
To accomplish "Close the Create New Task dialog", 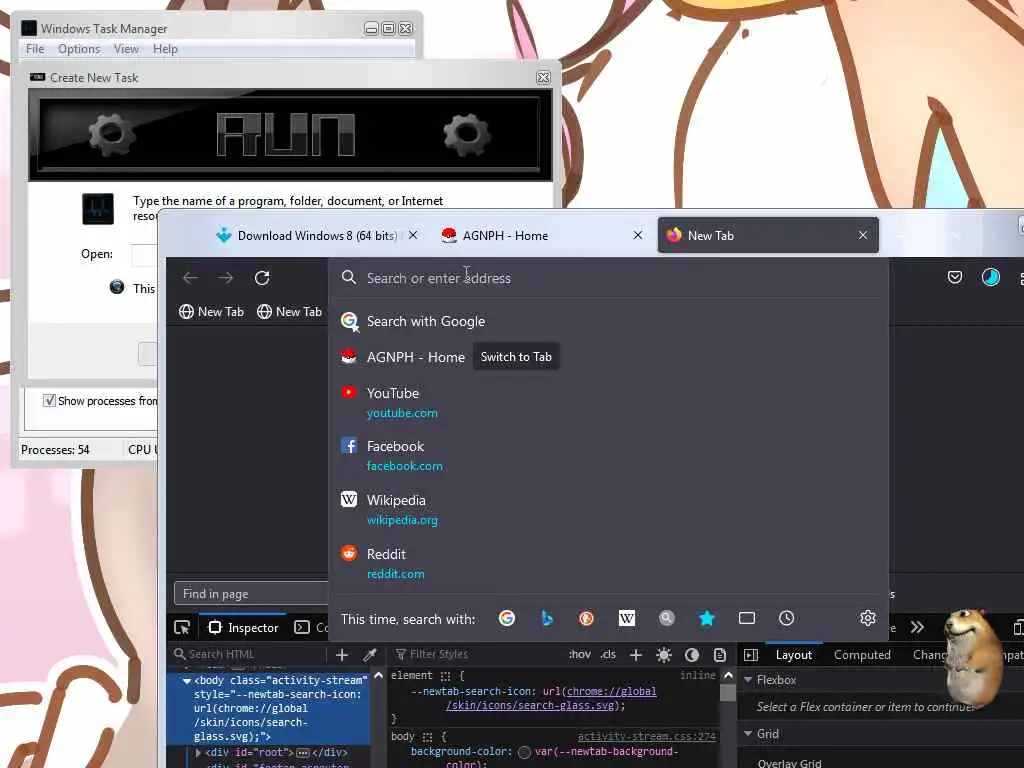I will (543, 77).
